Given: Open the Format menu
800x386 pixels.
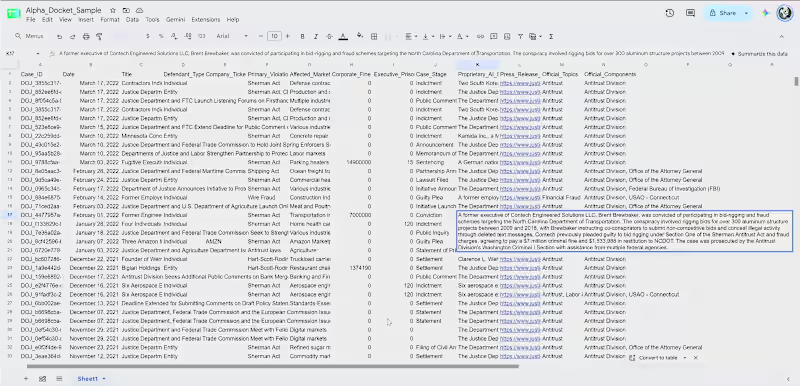Looking at the screenshot, I should click(x=110, y=20).
